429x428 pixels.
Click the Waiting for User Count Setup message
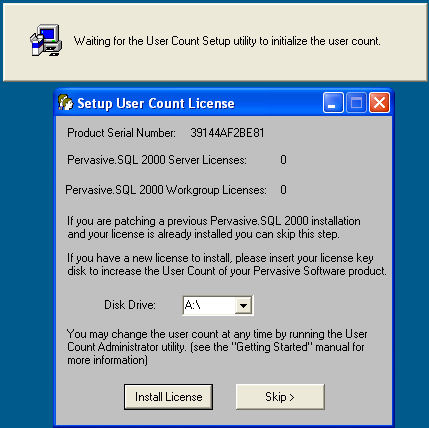227,41
